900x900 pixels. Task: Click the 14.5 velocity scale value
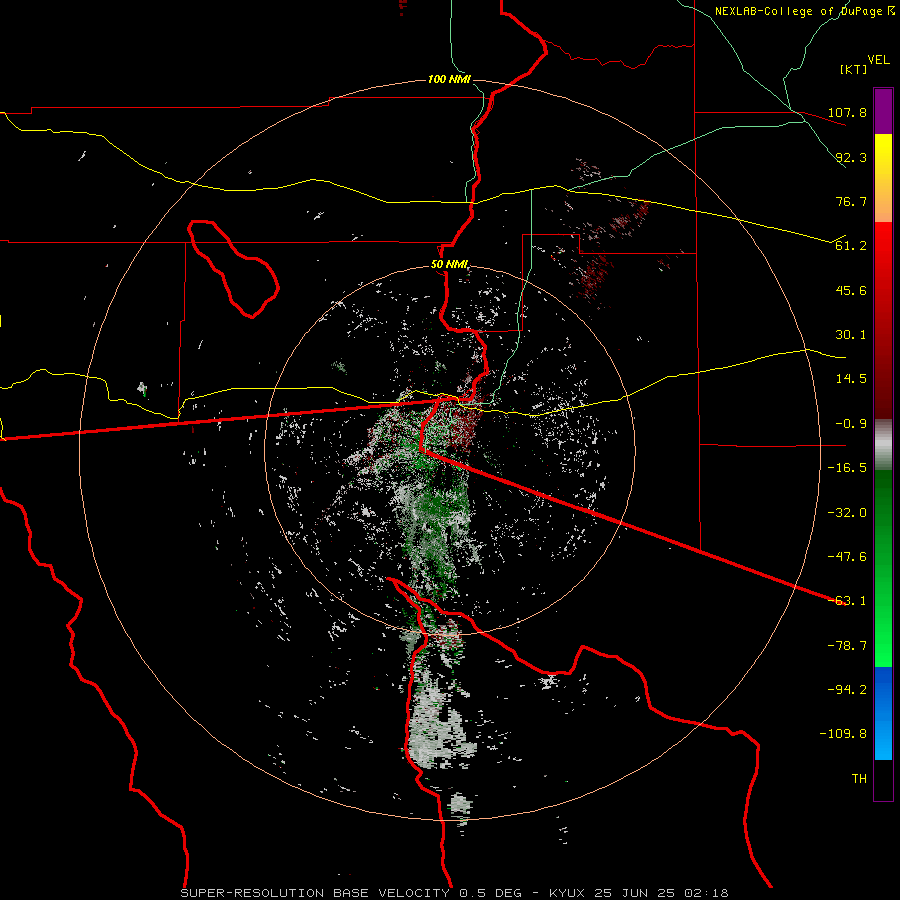(x=851, y=379)
